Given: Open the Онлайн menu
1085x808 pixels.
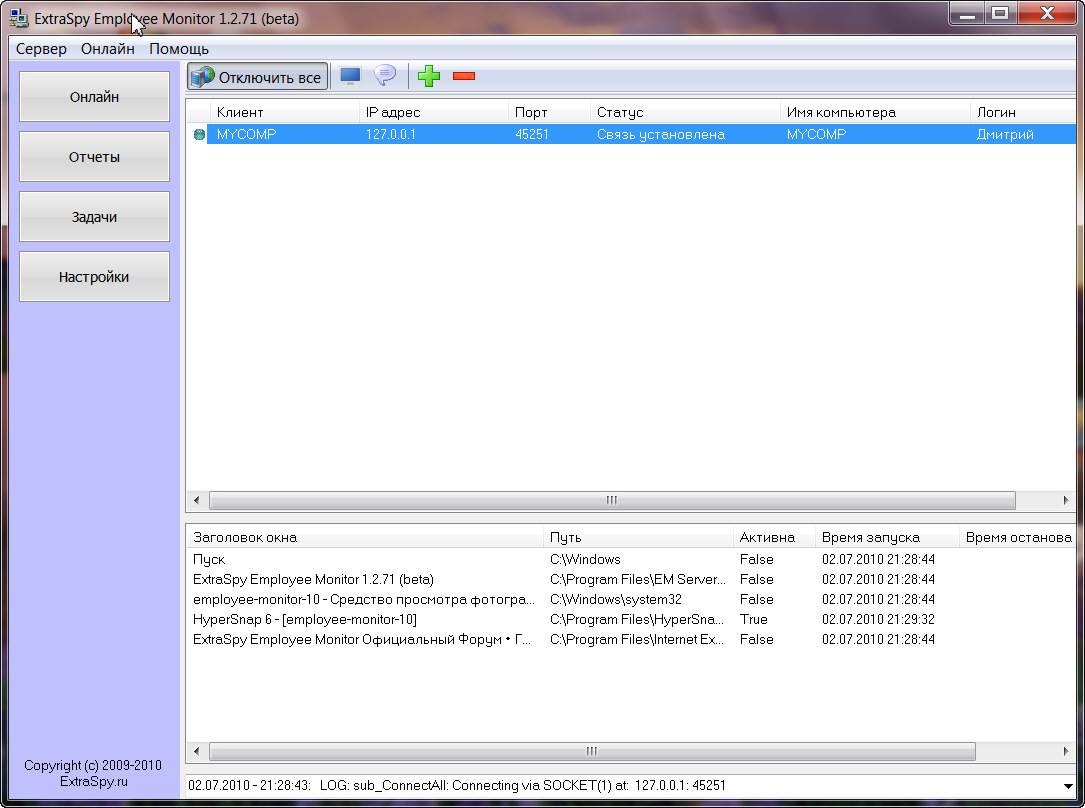Looking at the screenshot, I should (x=108, y=49).
